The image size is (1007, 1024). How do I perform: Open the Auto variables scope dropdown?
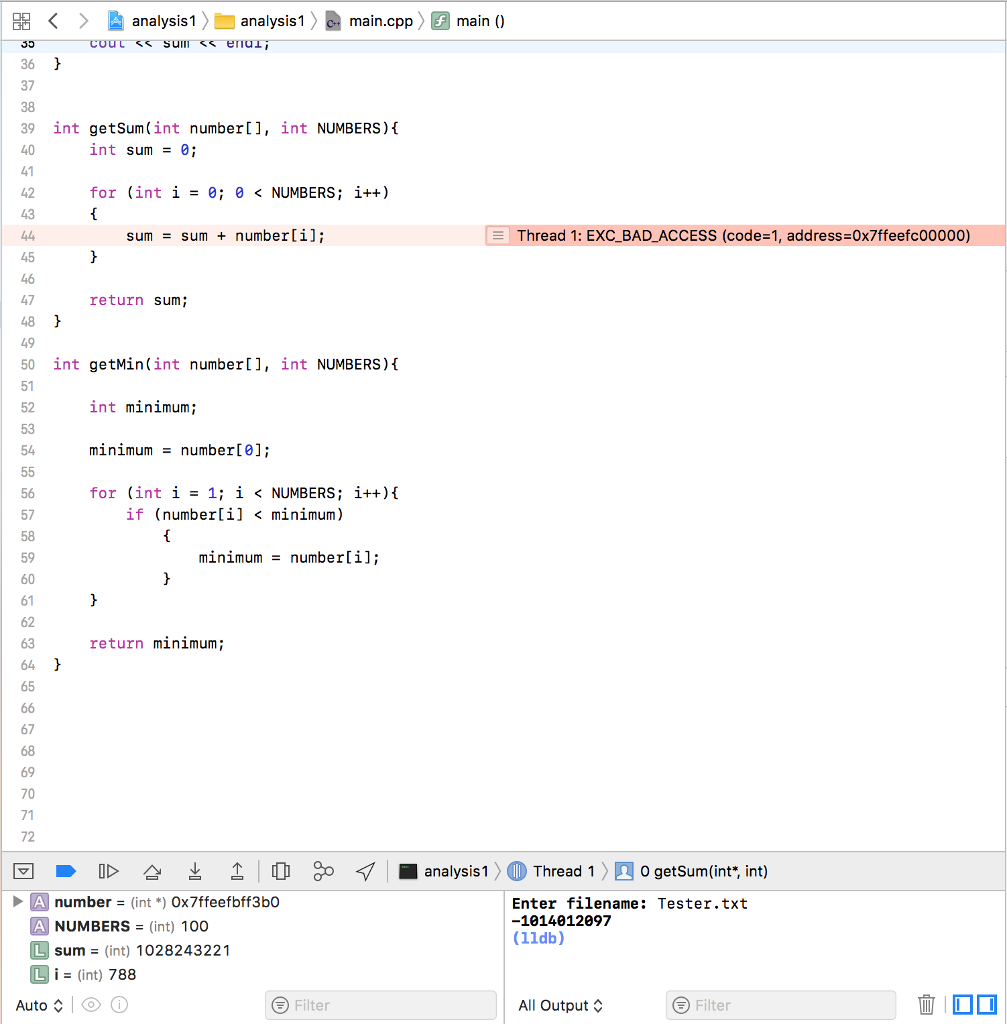38,1005
